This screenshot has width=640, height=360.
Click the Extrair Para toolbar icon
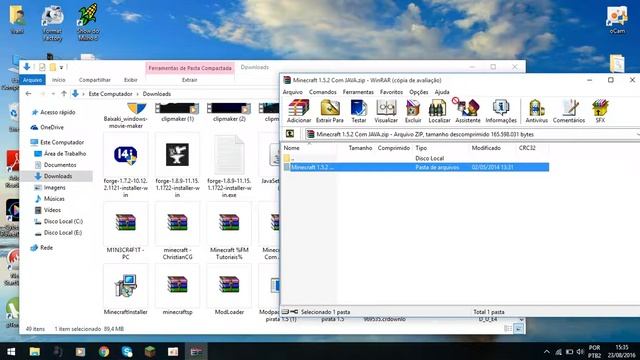330,111
